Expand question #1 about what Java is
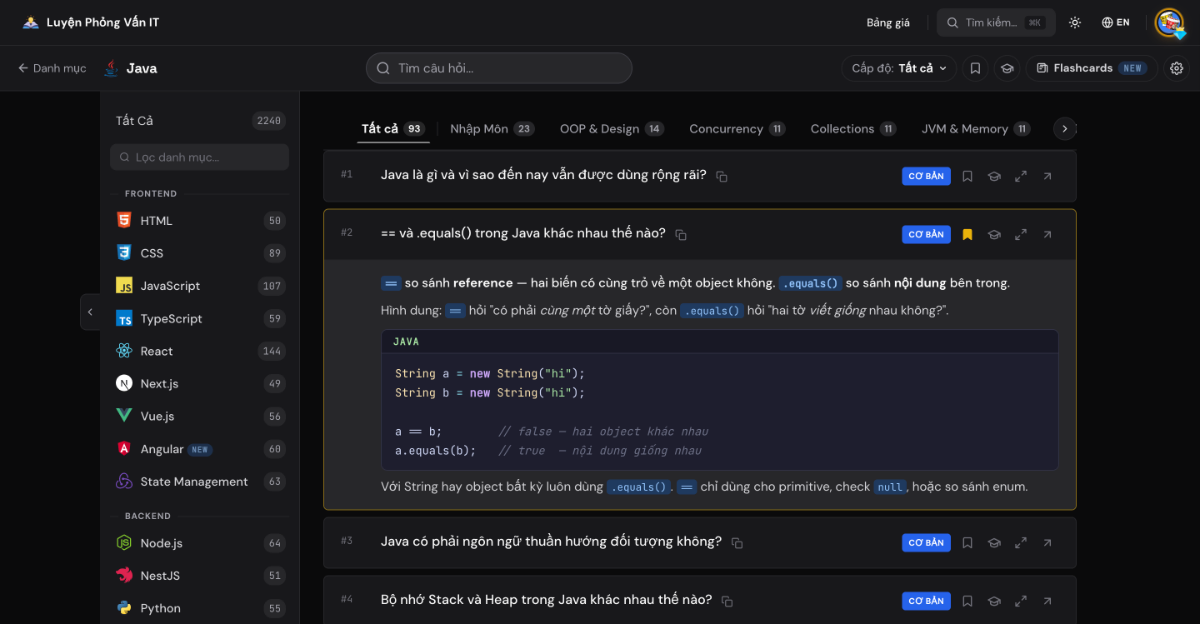The image size is (1200, 624). pyautogui.click(x=543, y=175)
